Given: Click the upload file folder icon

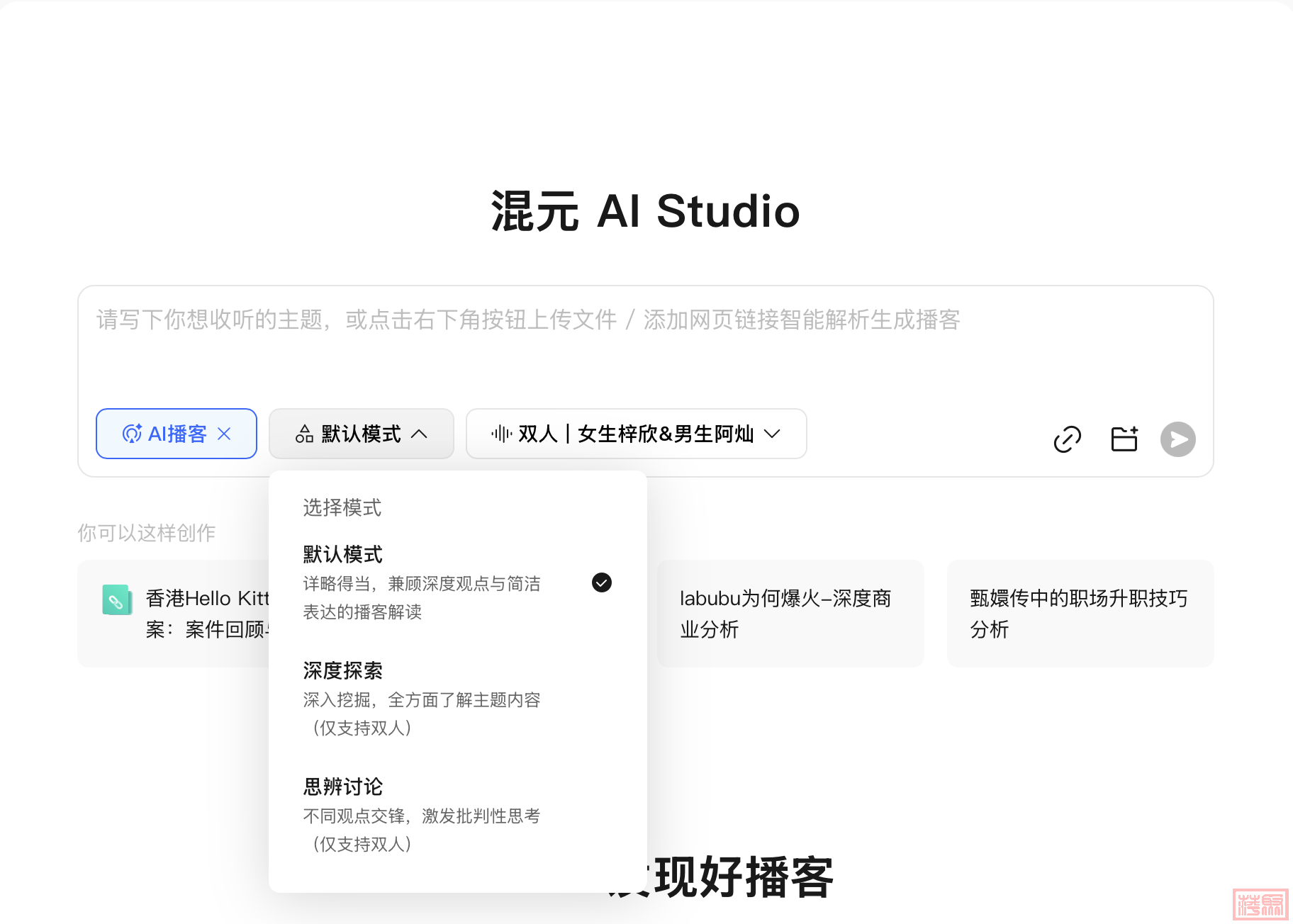Looking at the screenshot, I should tap(1124, 439).
